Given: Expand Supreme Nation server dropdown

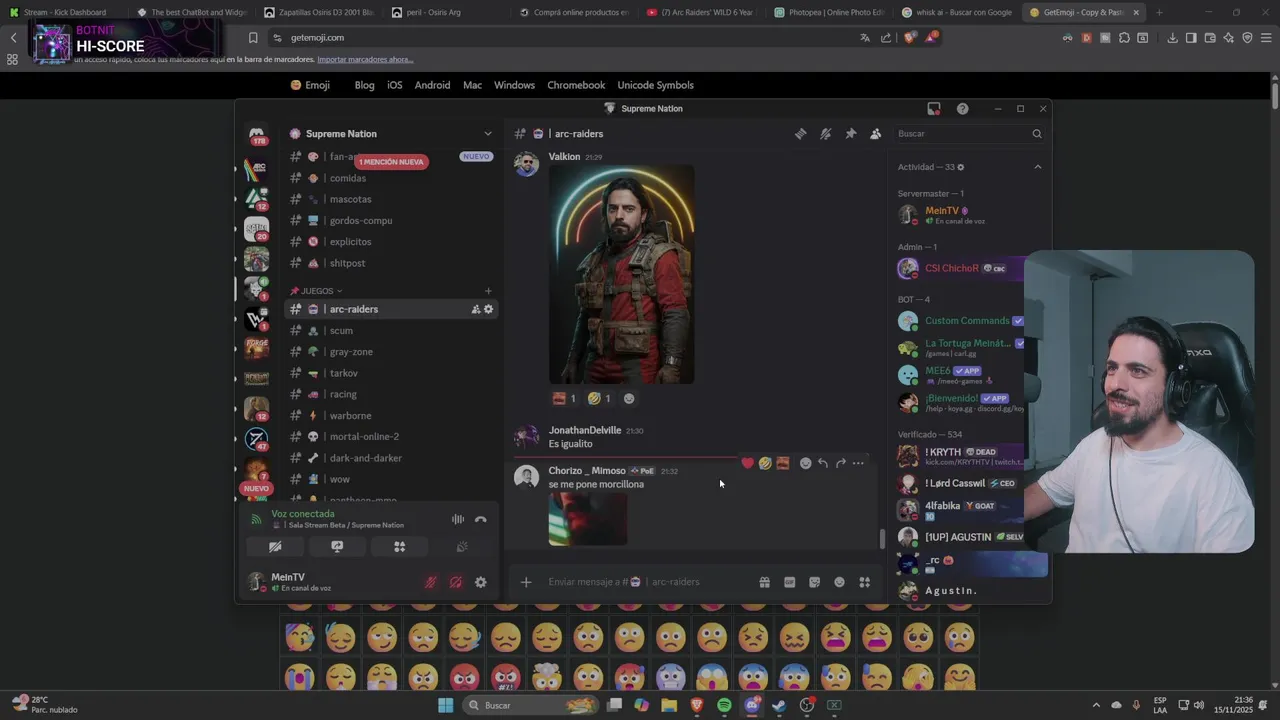Looking at the screenshot, I should (x=488, y=134).
